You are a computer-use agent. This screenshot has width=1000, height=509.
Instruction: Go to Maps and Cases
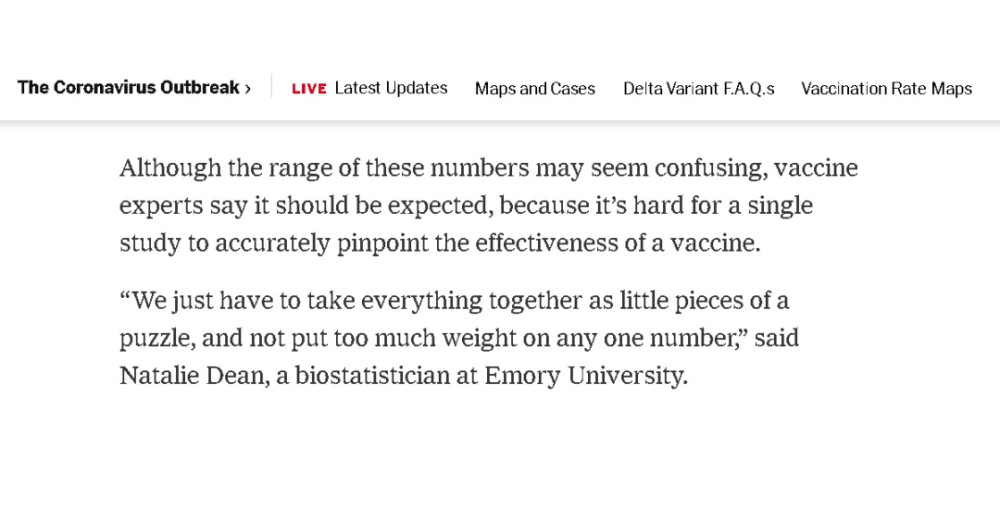(x=535, y=89)
